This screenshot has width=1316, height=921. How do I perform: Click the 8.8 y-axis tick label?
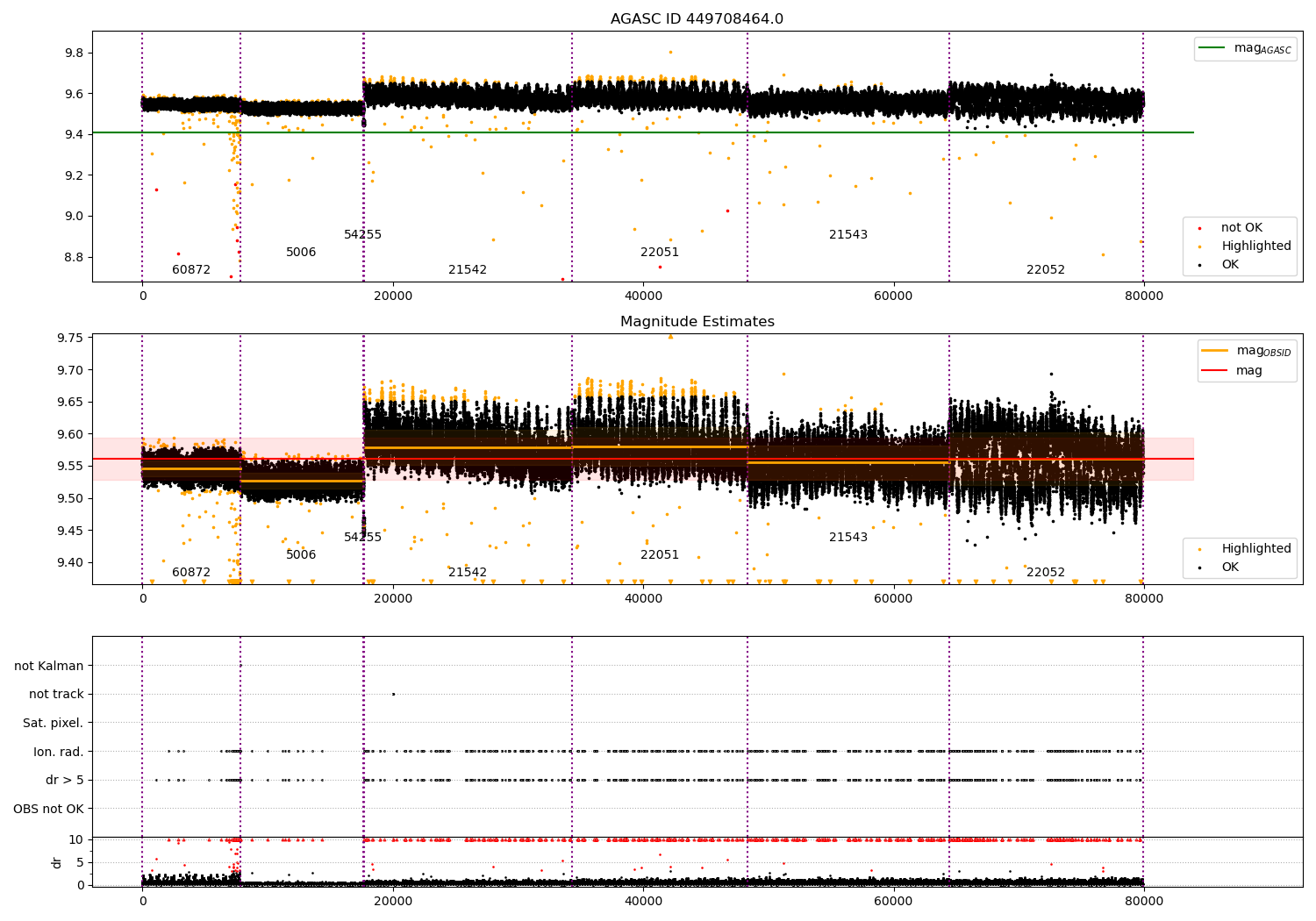click(x=74, y=258)
